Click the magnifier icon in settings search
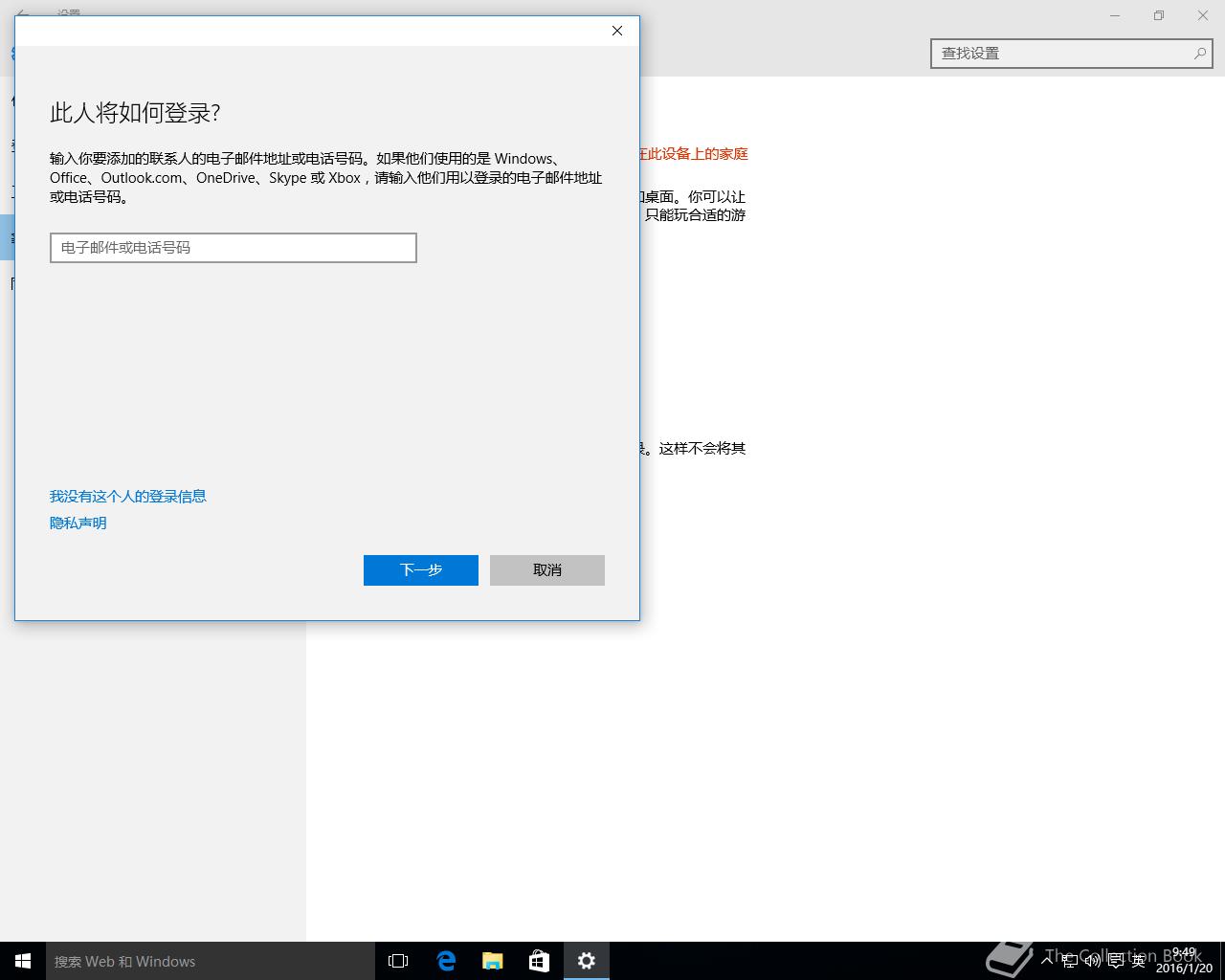The image size is (1225, 980). (x=1199, y=54)
